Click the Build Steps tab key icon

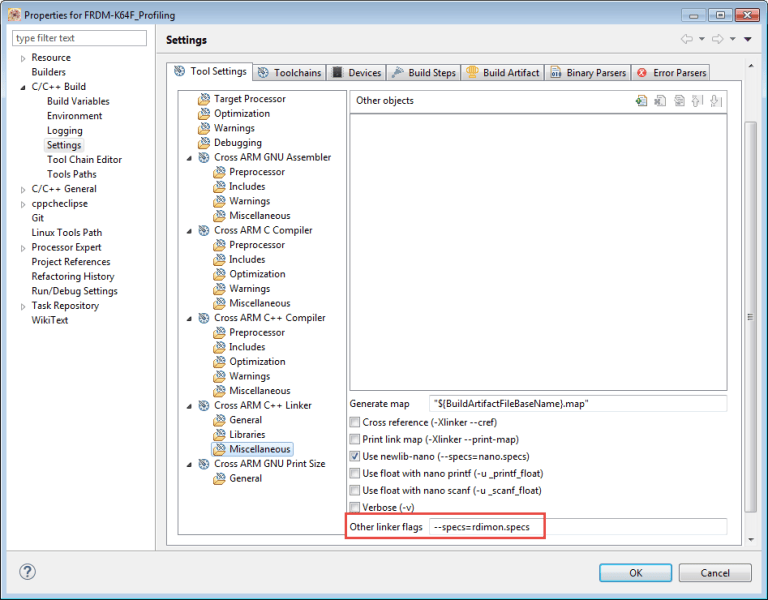point(397,72)
